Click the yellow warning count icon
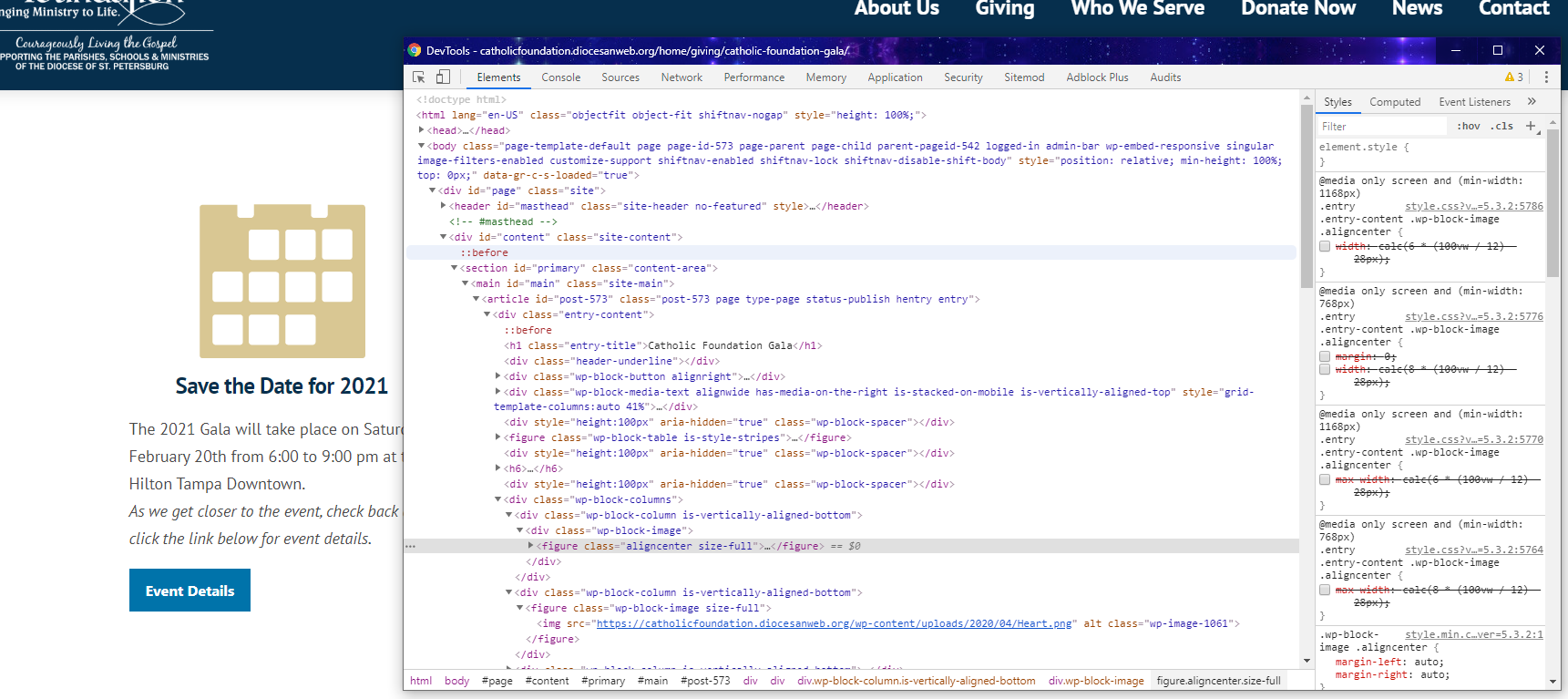This screenshot has height=699, width=1568. pos(1513,77)
